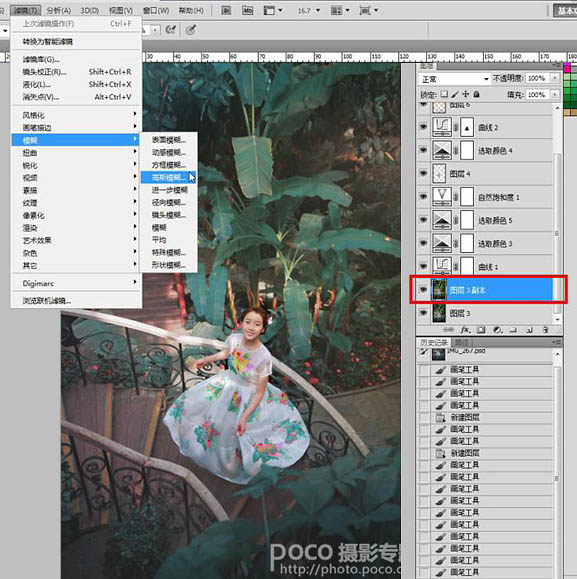Image resolution: width=577 pixels, height=579 pixels.
Task: Open the 正常 blend mode dropdown
Action: click(454, 79)
